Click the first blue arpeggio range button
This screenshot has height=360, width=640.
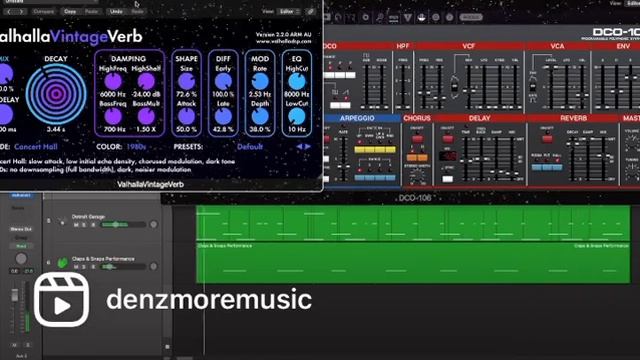359,178
